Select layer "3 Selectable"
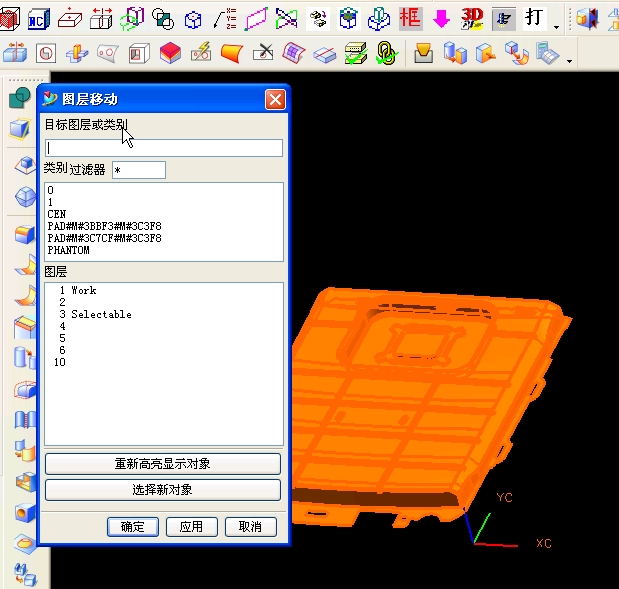619x589 pixels. (164, 315)
